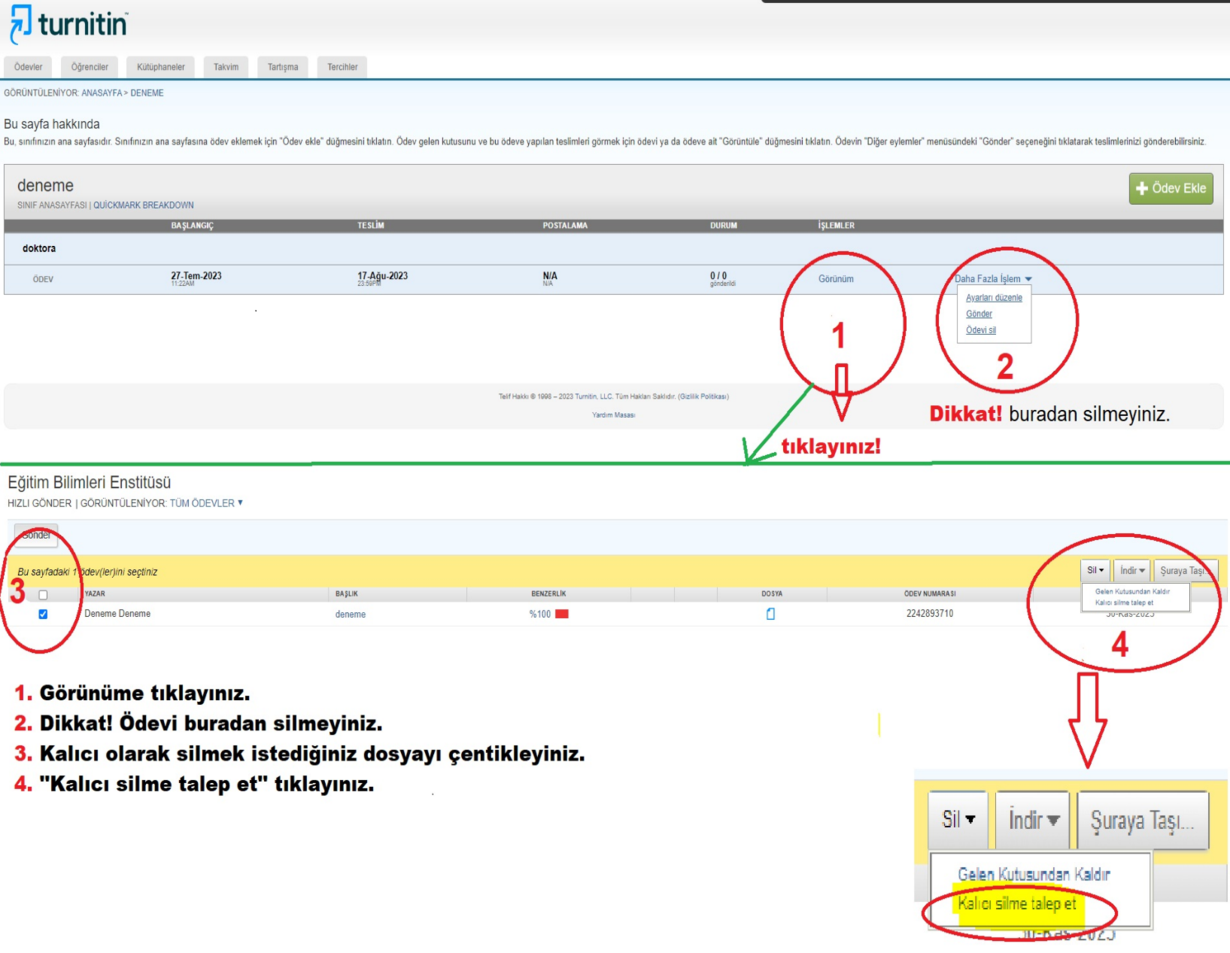Open the Kütüphaneler tab
The width and height of the screenshot is (1230, 953).
pyautogui.click(x=161, y=67)
